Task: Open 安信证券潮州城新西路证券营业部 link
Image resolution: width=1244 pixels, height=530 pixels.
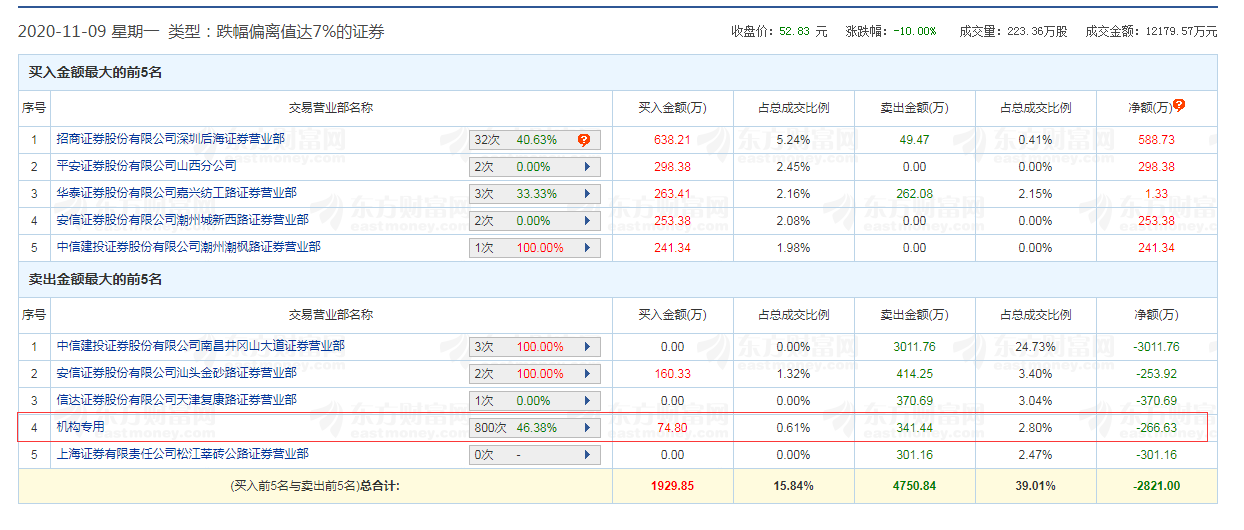Action: [182, 220]
